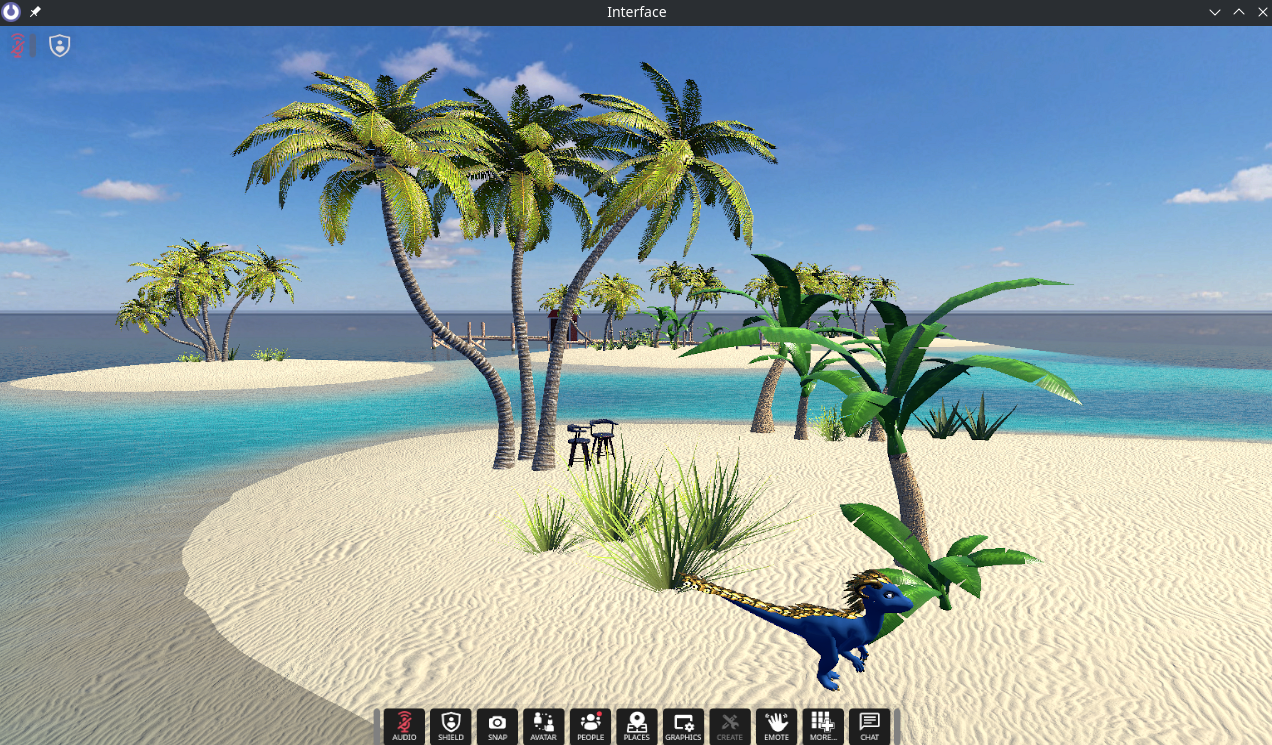This screenshot has width=1272, height=745.
Task: Unmute via top-left red microphone icon
Action: [x=17, y=45]
